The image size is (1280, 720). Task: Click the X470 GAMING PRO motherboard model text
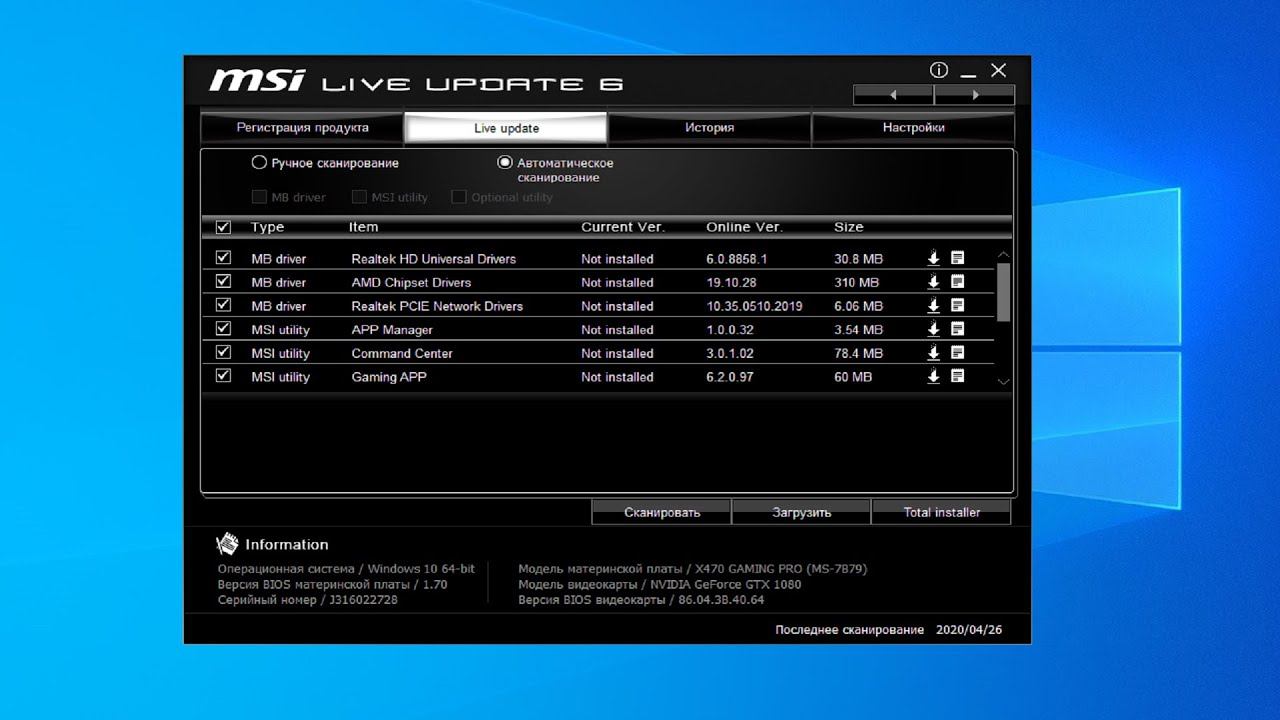click(780, 569)
